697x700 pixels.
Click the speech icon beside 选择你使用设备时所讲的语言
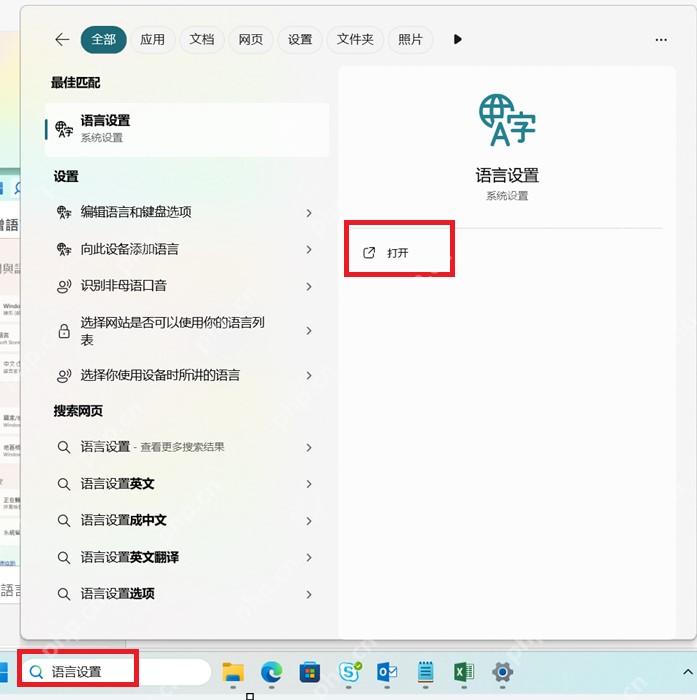64,376
